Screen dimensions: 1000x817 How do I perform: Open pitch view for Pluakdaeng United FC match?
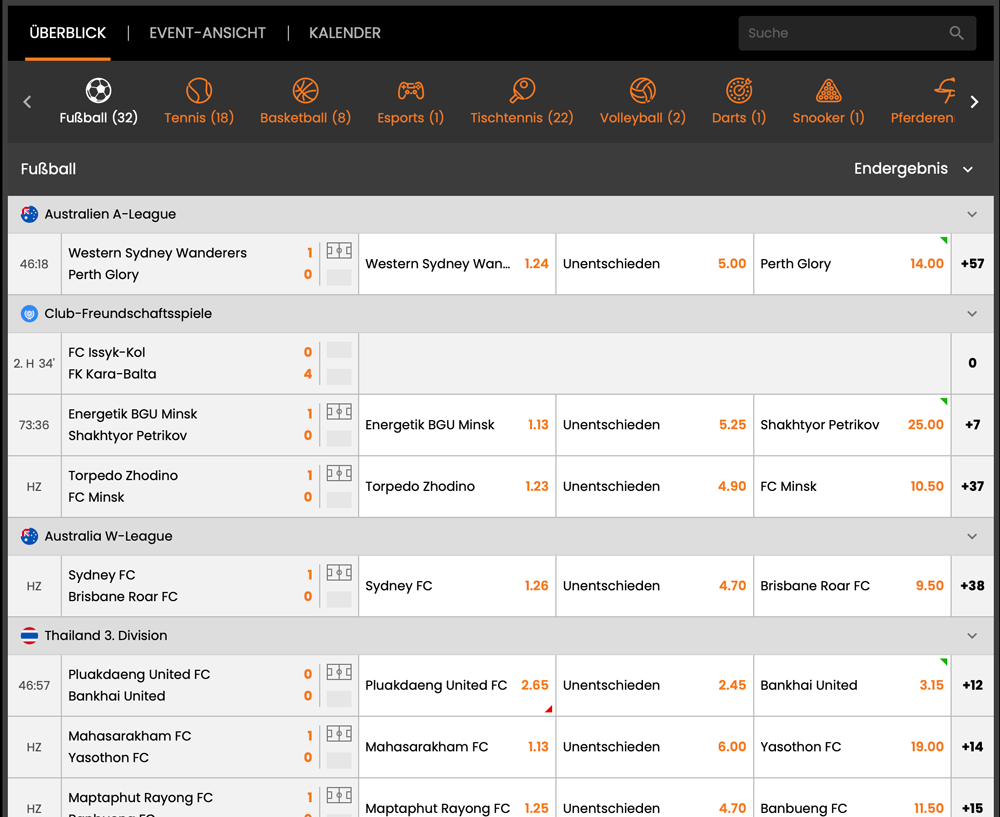(339, 672)
